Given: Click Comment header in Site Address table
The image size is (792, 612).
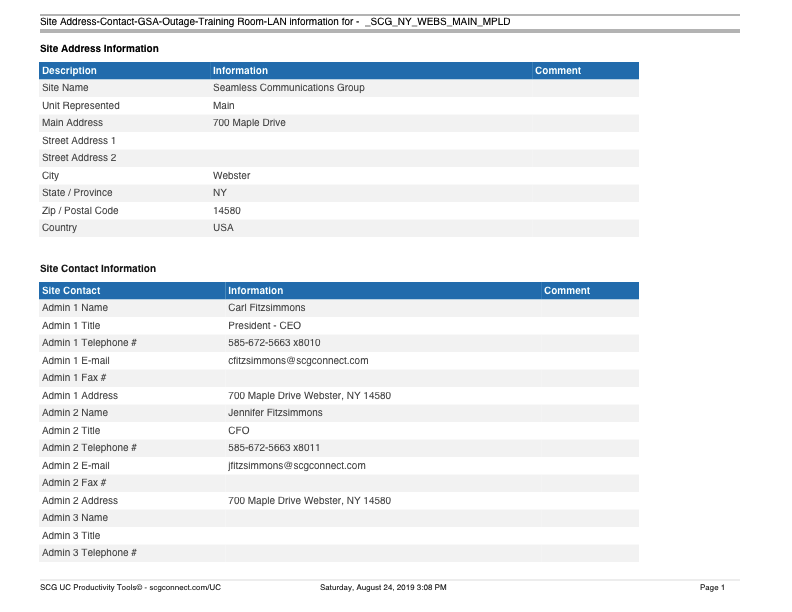Looking at the screenshot, I should pos(558,70).
